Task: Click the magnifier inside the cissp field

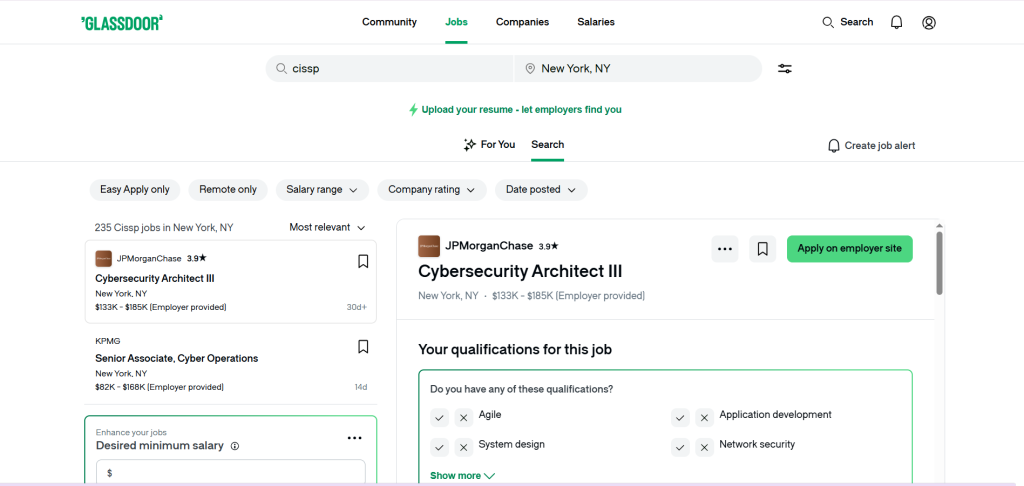Action: tap(281, 69)
